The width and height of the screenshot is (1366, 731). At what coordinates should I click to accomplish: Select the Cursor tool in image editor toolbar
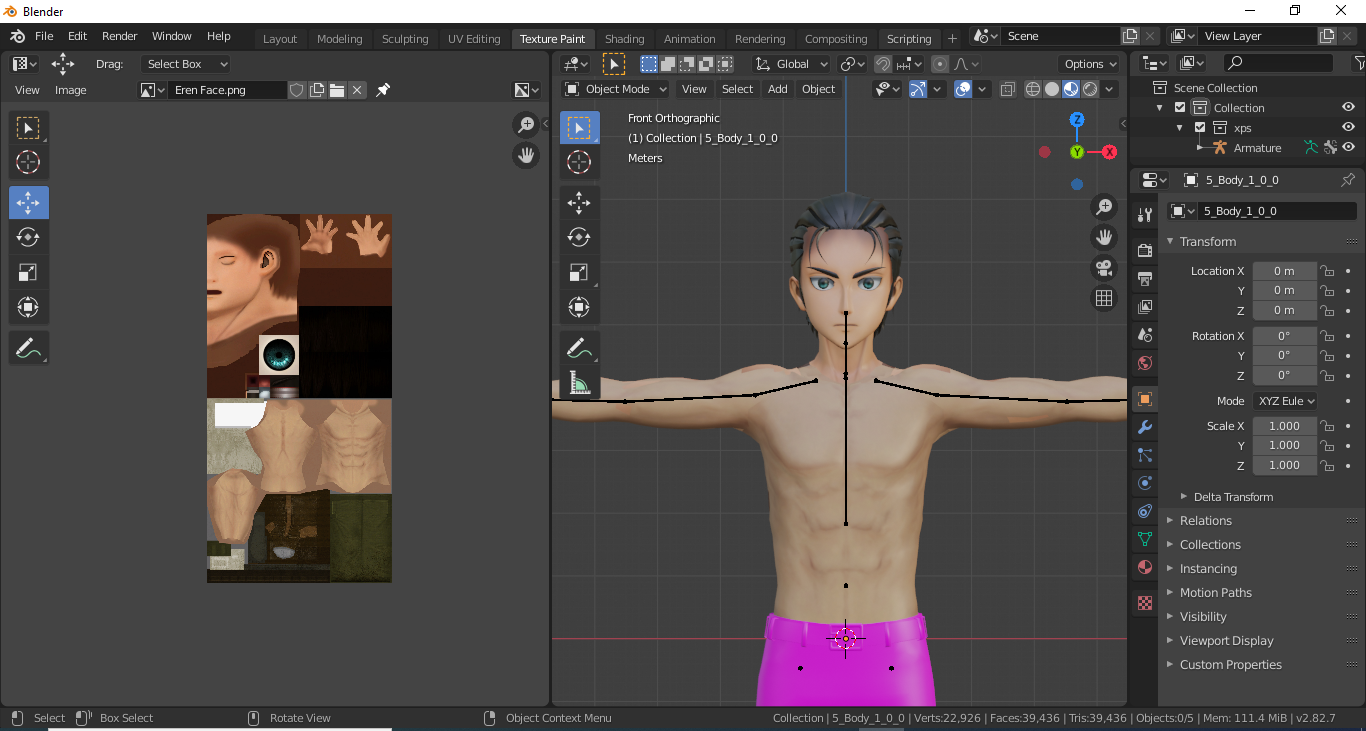28,163
